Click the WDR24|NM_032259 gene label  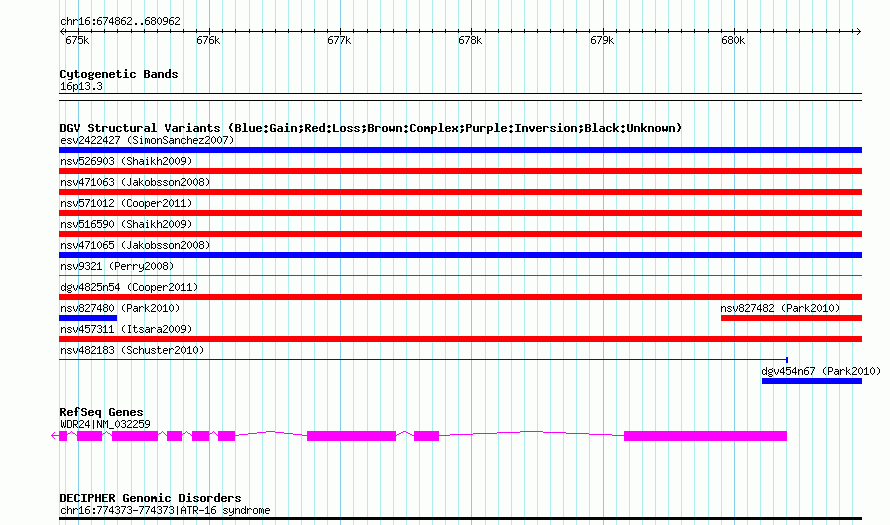coord(105,424)
